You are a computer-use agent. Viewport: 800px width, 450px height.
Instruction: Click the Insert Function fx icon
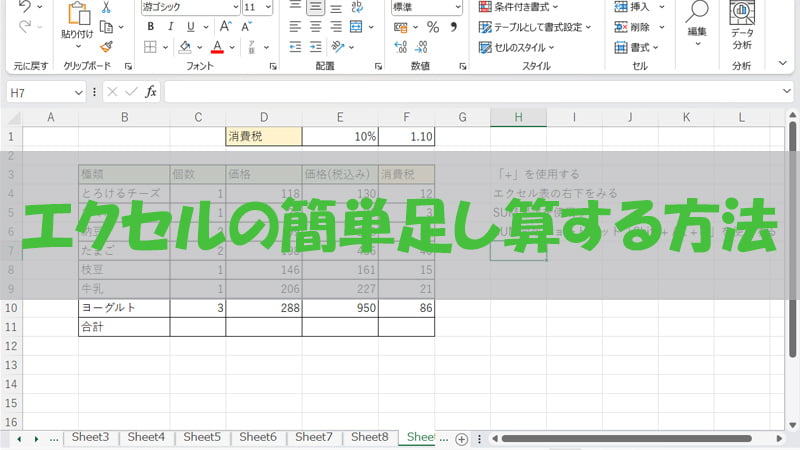coord(151,92)
